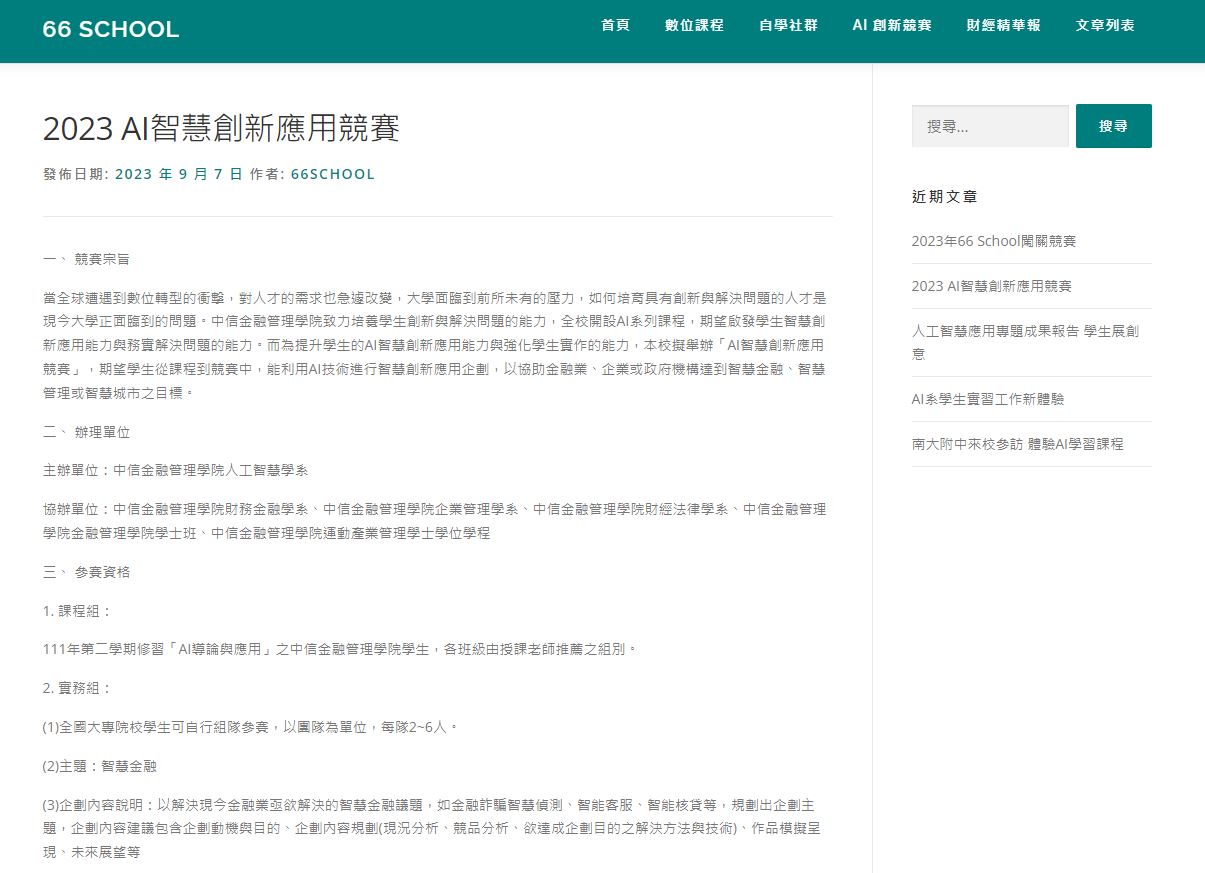Click the 66 SCHOOL site logo
The height and width of the screenshot is (873, 1205).
point(111,29)
